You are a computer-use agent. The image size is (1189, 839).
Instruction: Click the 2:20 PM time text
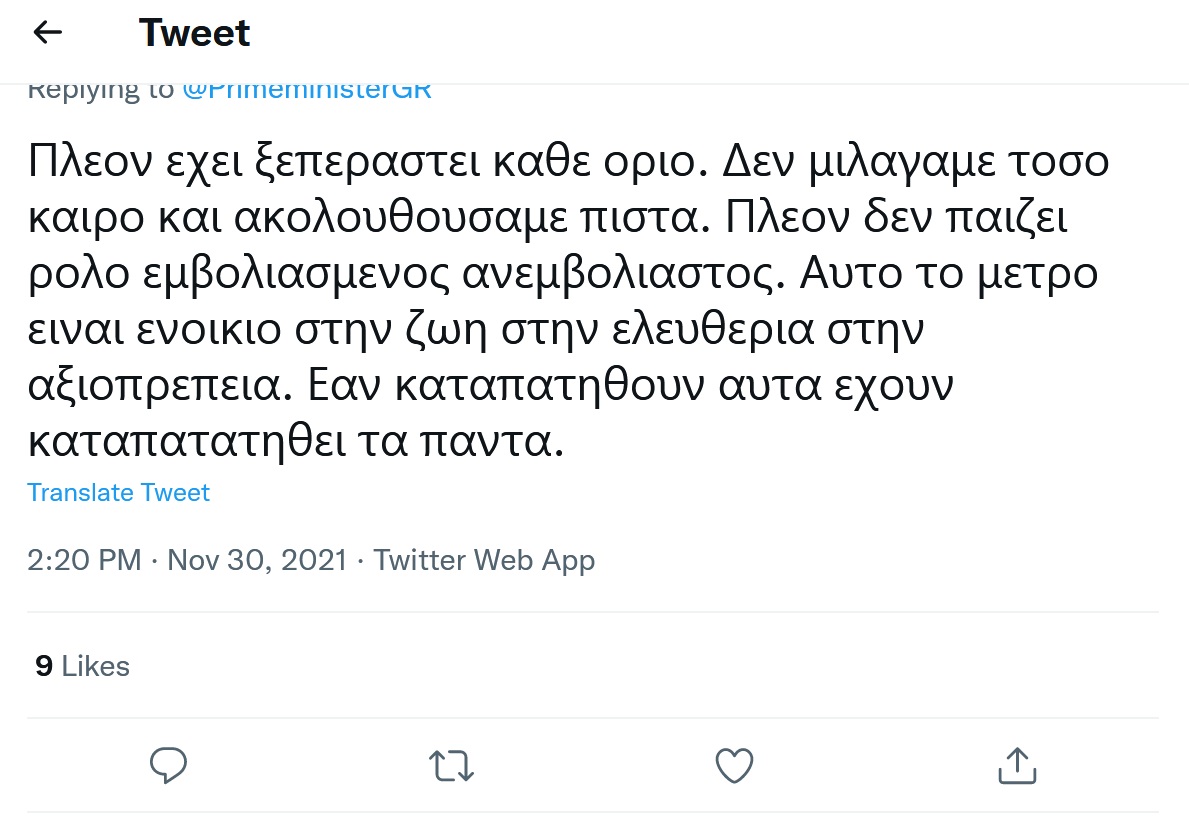click(84, 560)
